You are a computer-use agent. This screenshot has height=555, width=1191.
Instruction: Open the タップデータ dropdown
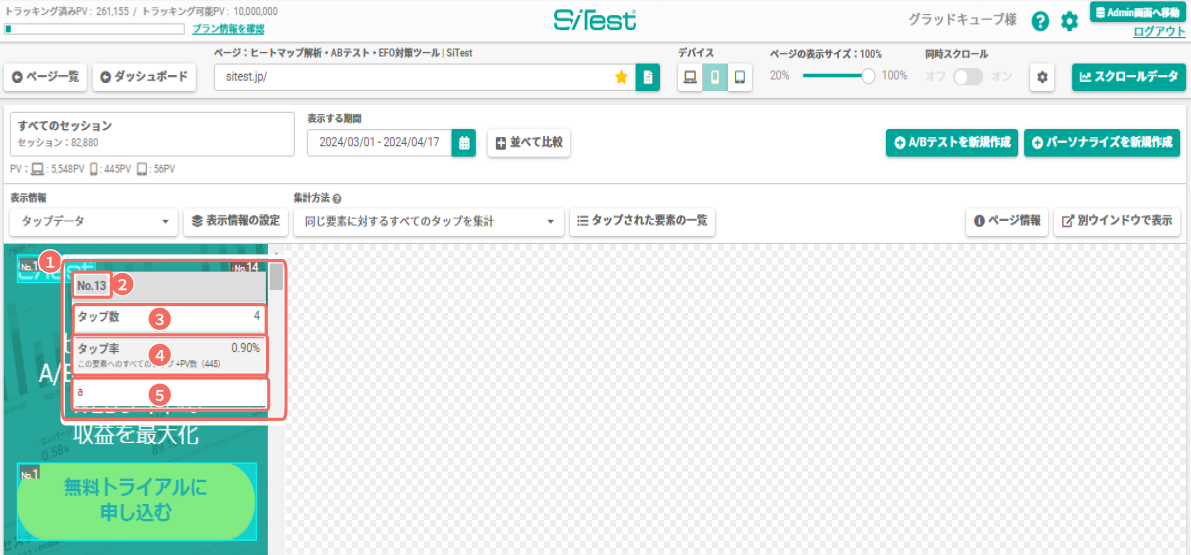point(94,221)
